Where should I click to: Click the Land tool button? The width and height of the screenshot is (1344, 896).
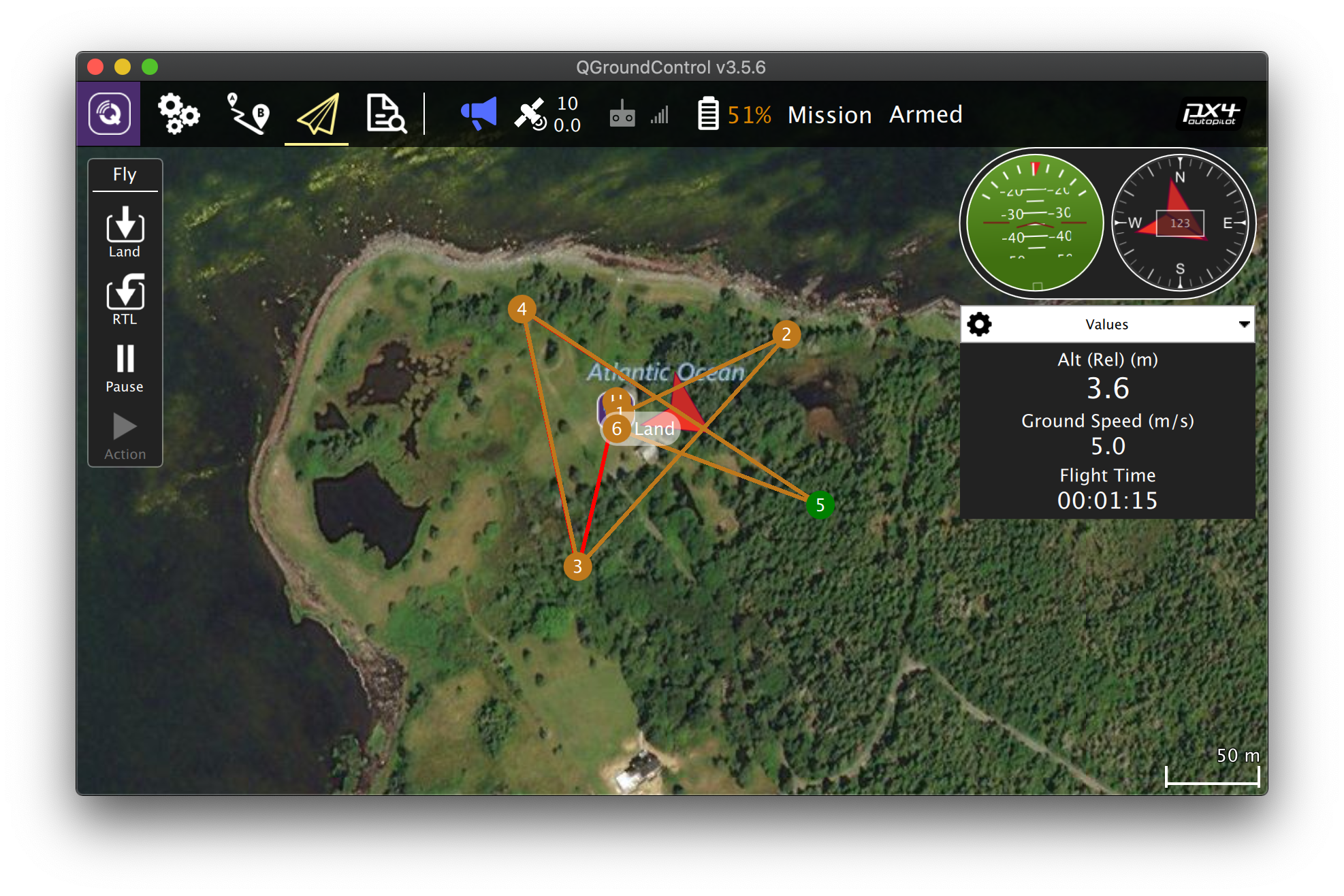(x=125, y=232)
